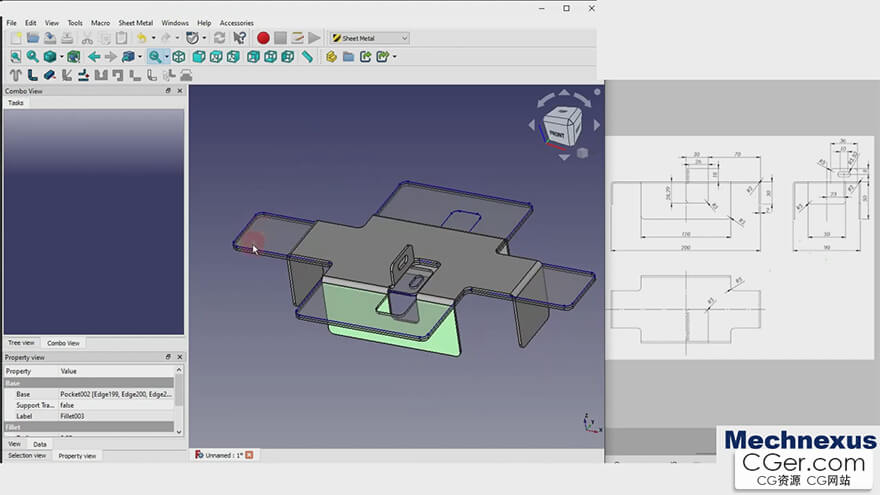Switch to the Tree view tab
Viewport: 880px width, 495px height.
click(x=23, y=343)
